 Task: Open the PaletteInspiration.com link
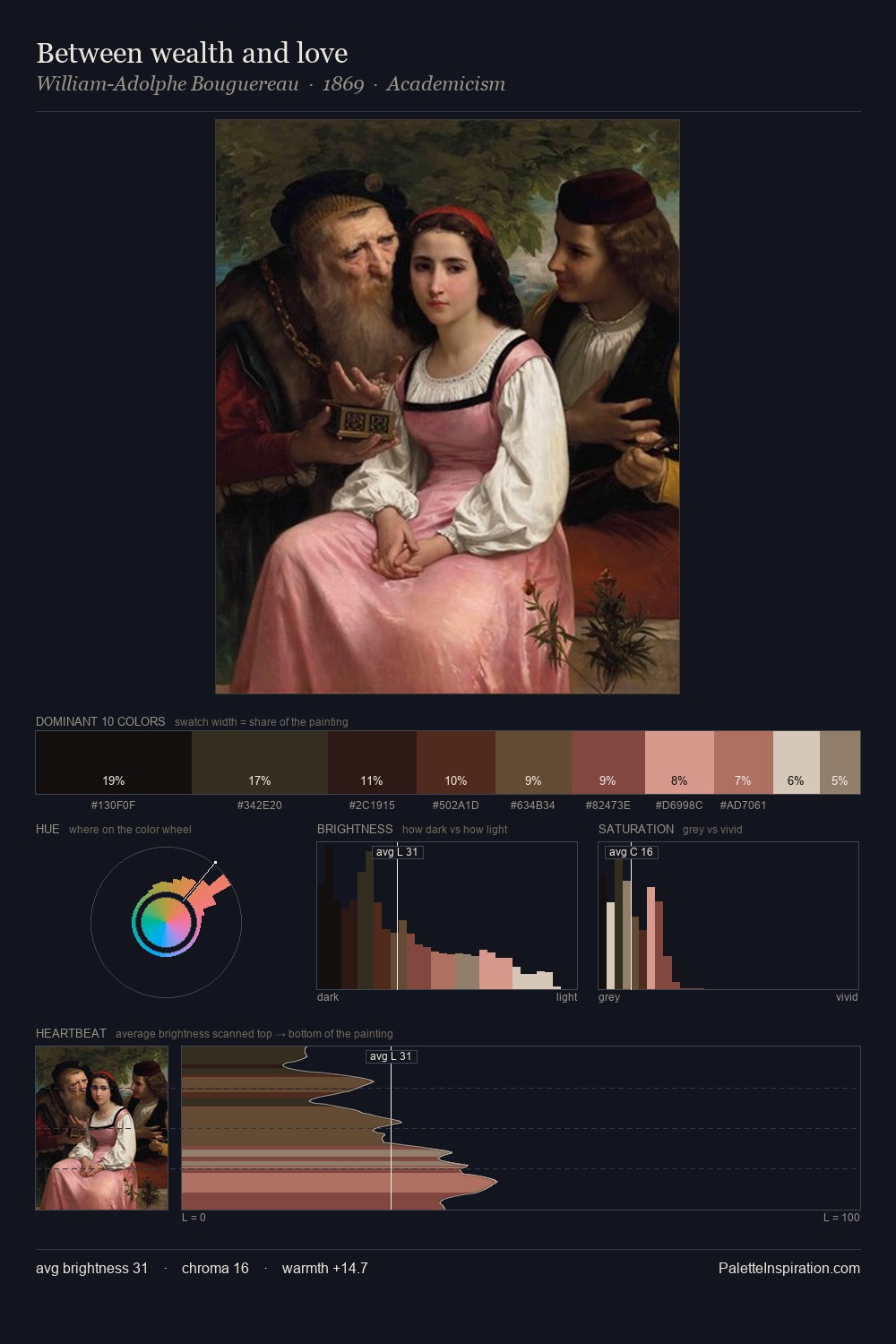pos(789,1268)
